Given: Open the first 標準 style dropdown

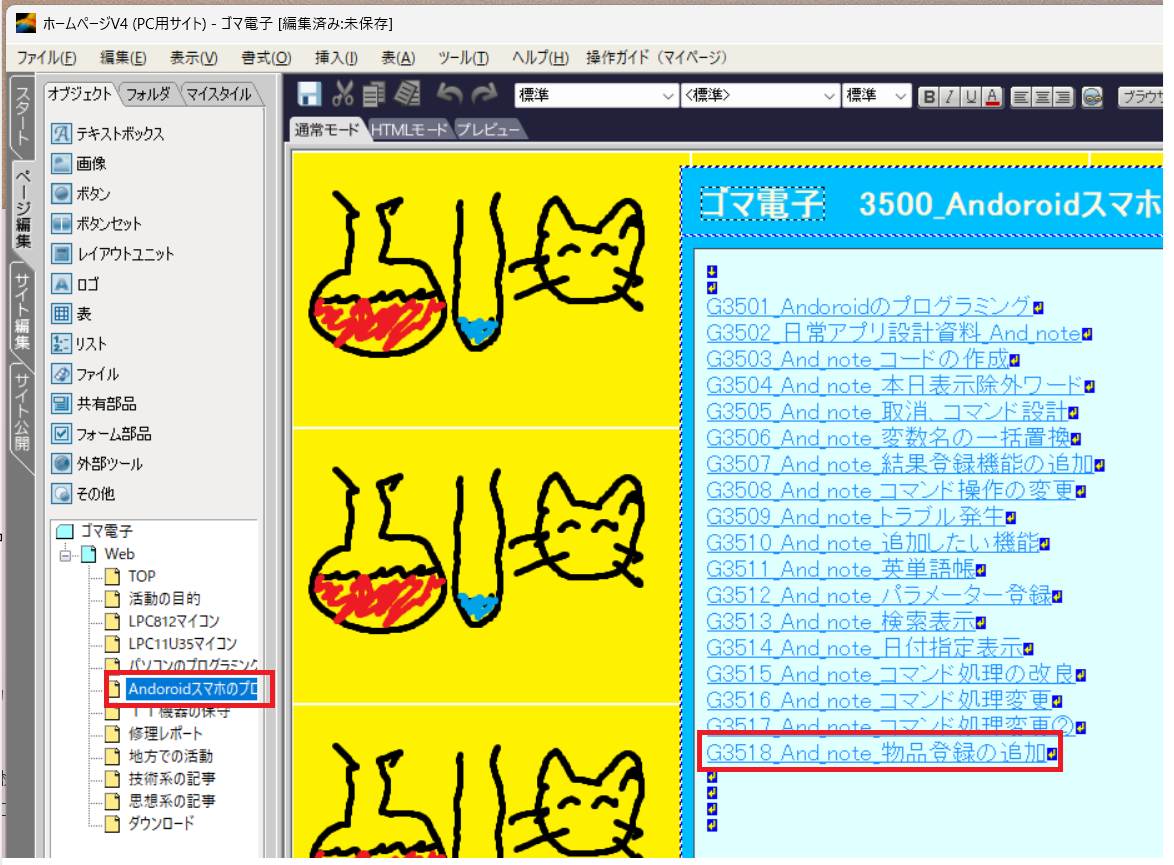Looking at the screenshot, I should tap(596, 96).
